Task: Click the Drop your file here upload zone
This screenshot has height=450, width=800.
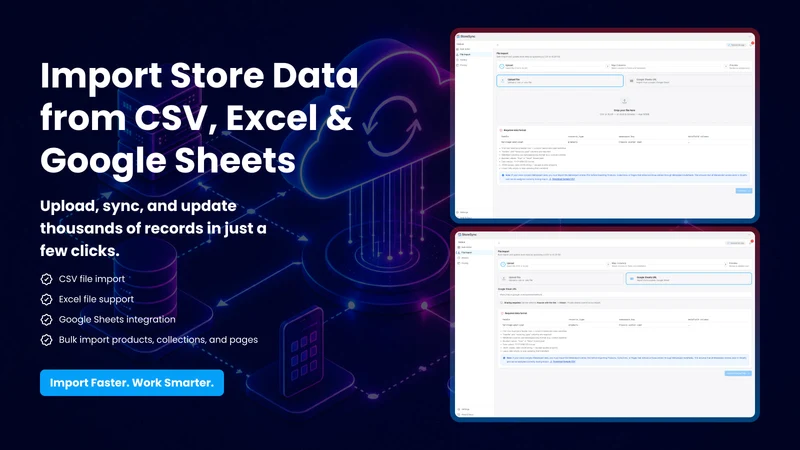Action: [x=624, y=107]
